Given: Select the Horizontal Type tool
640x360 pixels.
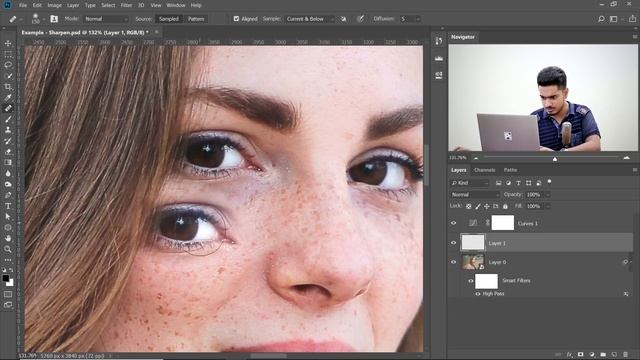Looking at the screenshot, I should 8,206.
